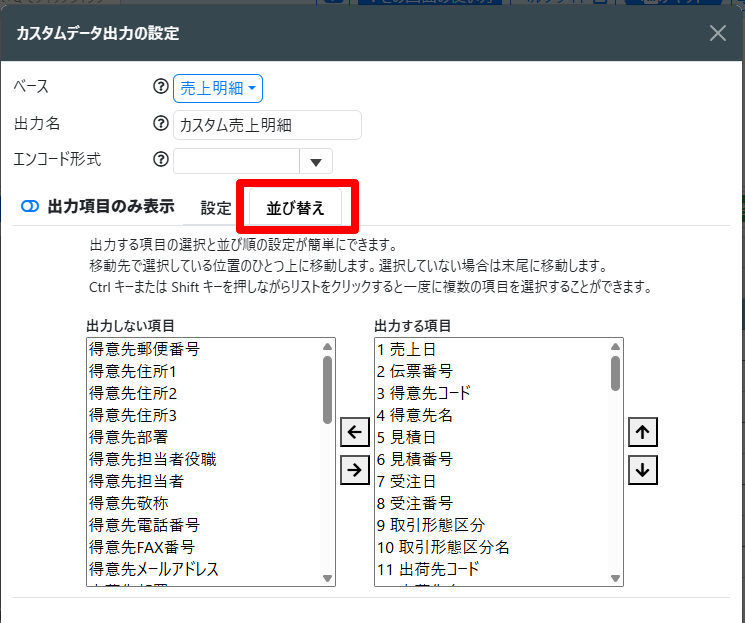The width and height of the screenshot is (745, 623).
Task: Select the 並び替え tab
Action: 295,208
